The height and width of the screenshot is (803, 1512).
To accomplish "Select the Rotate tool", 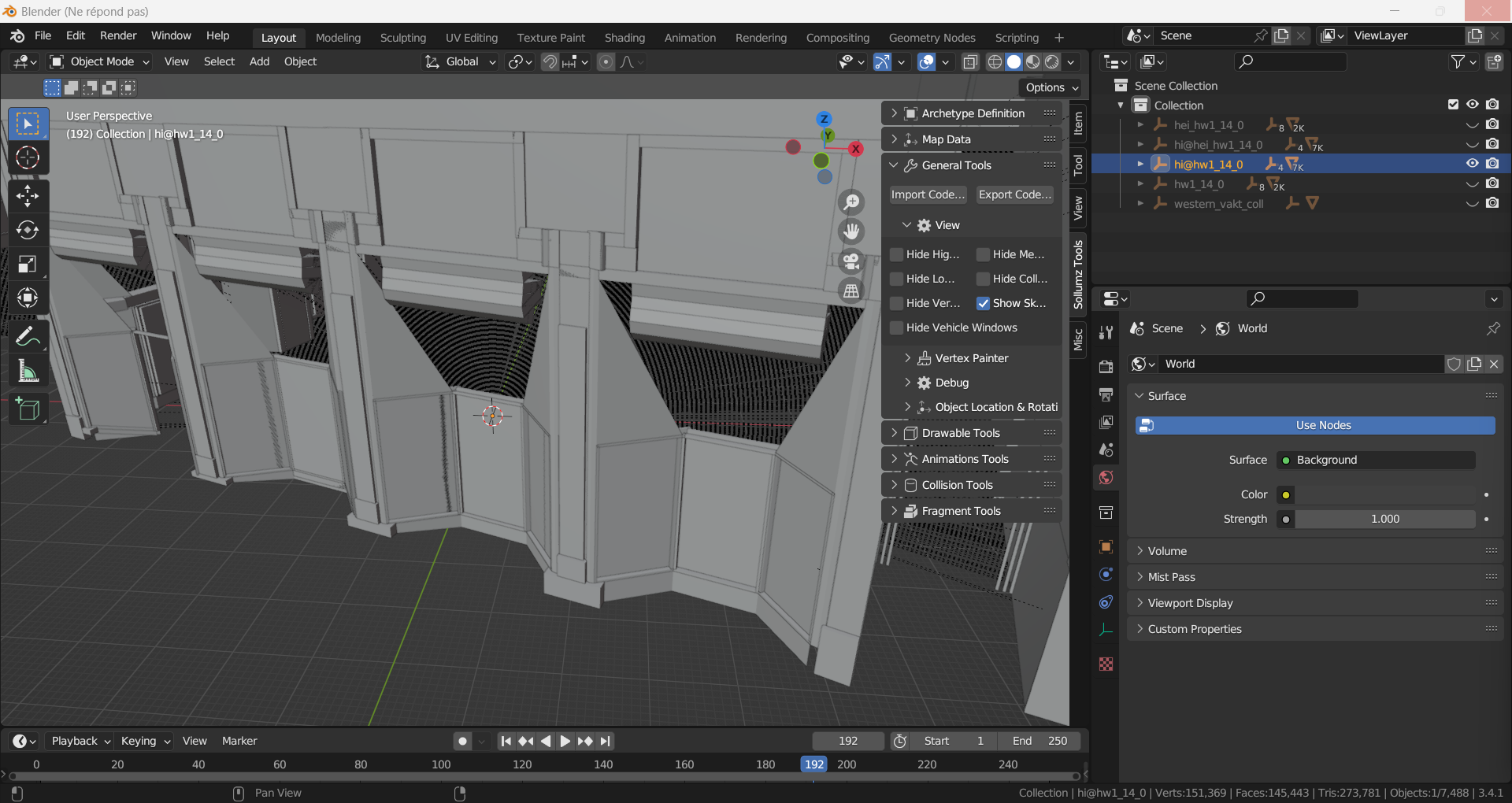I will pyautogui.click(x=28, y=230).
